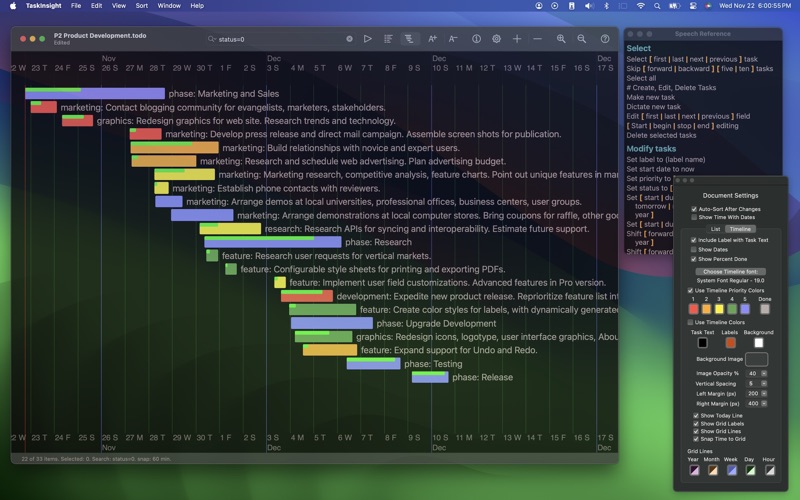
Task: Open the Edit menu
Action: tap(96, 6)
